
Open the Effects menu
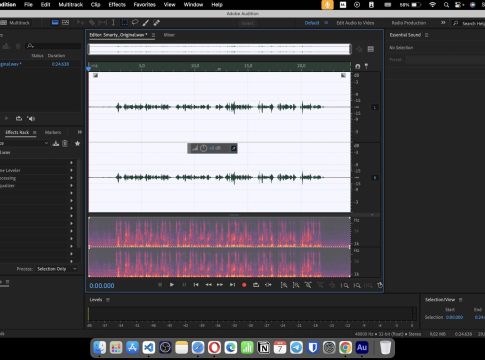point(117,5)
